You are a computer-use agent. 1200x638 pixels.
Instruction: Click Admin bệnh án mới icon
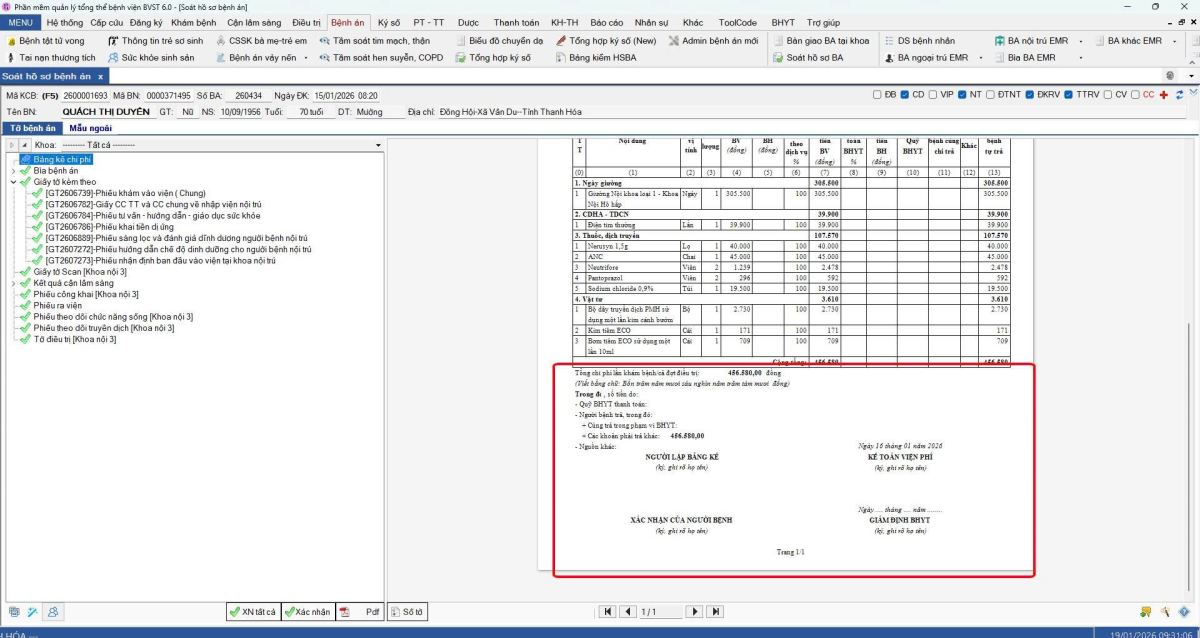(x=673, y=41)
